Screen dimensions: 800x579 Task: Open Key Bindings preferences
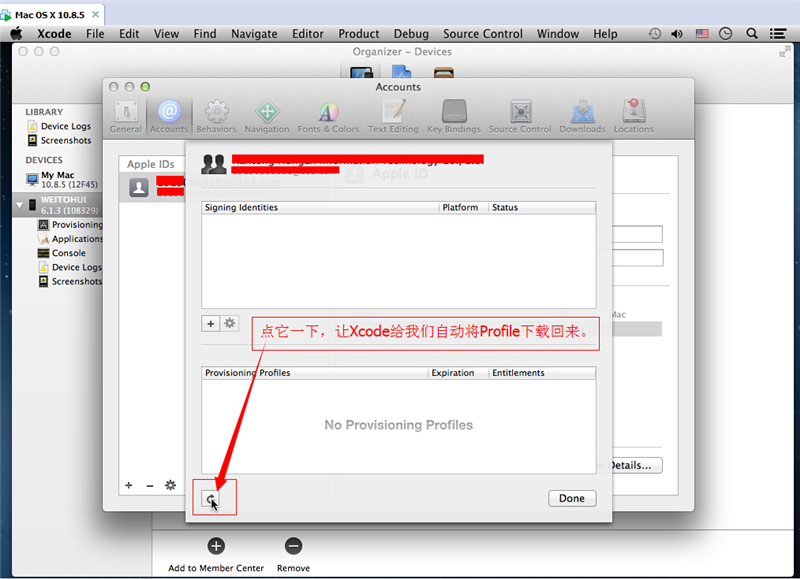point(454,117)
